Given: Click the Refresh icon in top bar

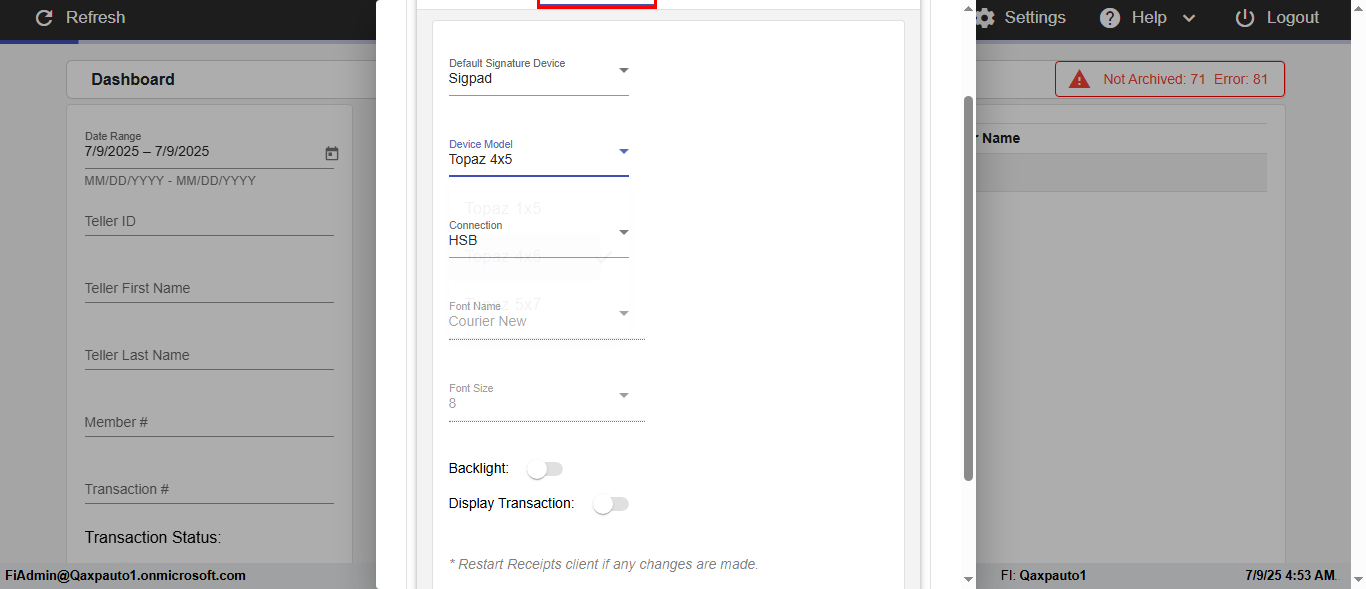Looking at the screenshot, I should pos(43,18).
